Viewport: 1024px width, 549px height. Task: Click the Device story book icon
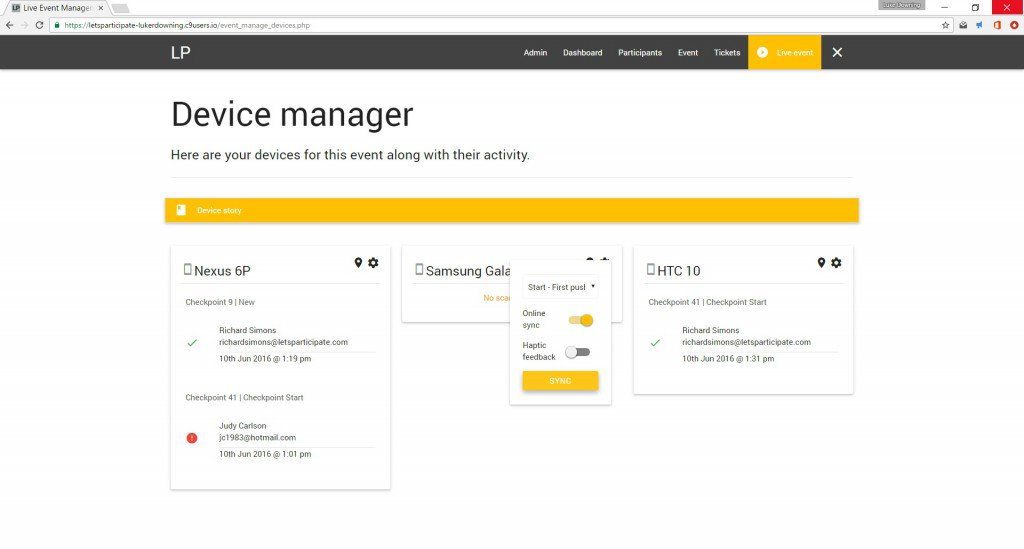(x=181, y=210)
